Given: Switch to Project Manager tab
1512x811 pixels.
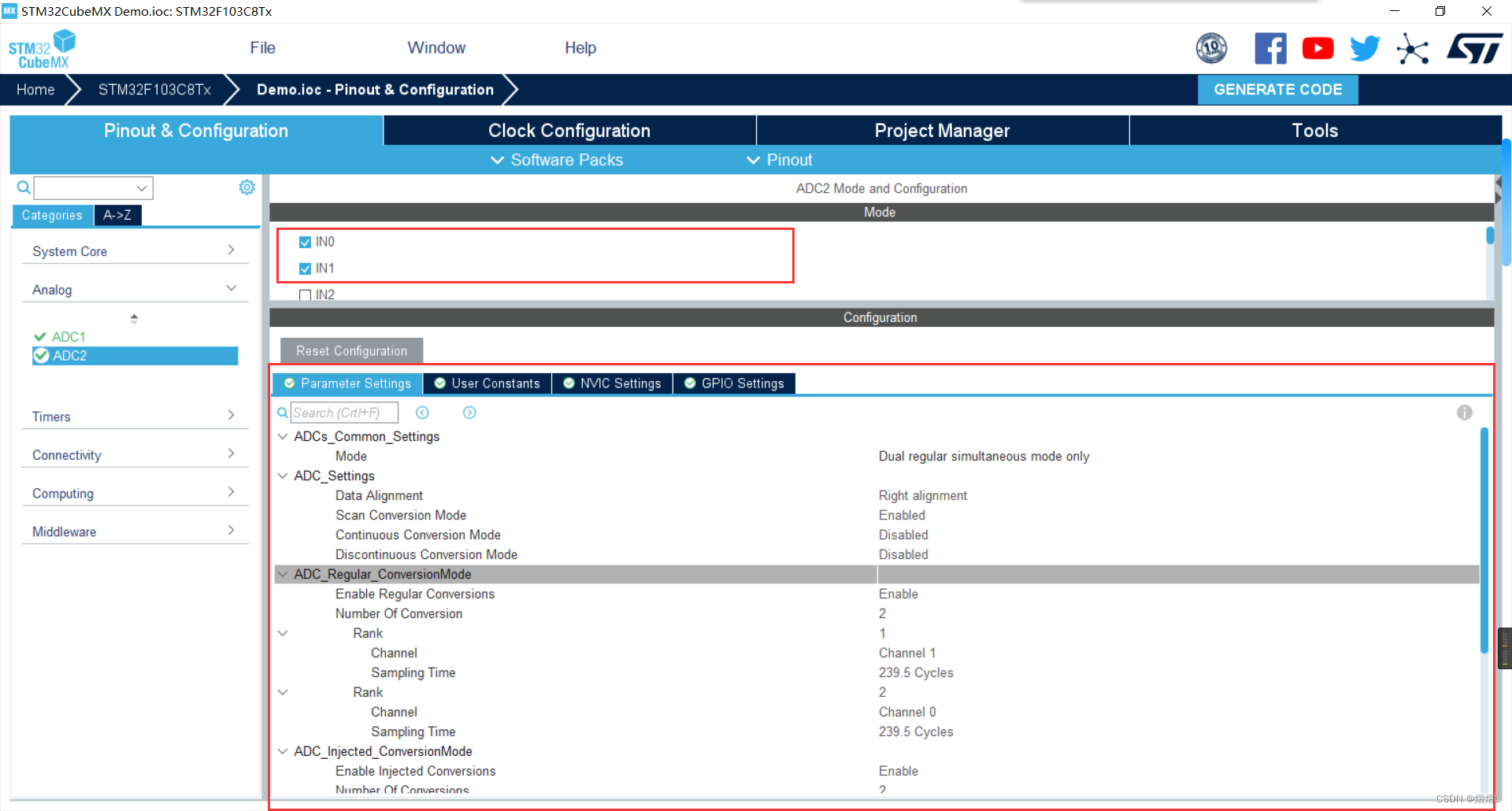Looking at the screenshot, I should point(943,131).
